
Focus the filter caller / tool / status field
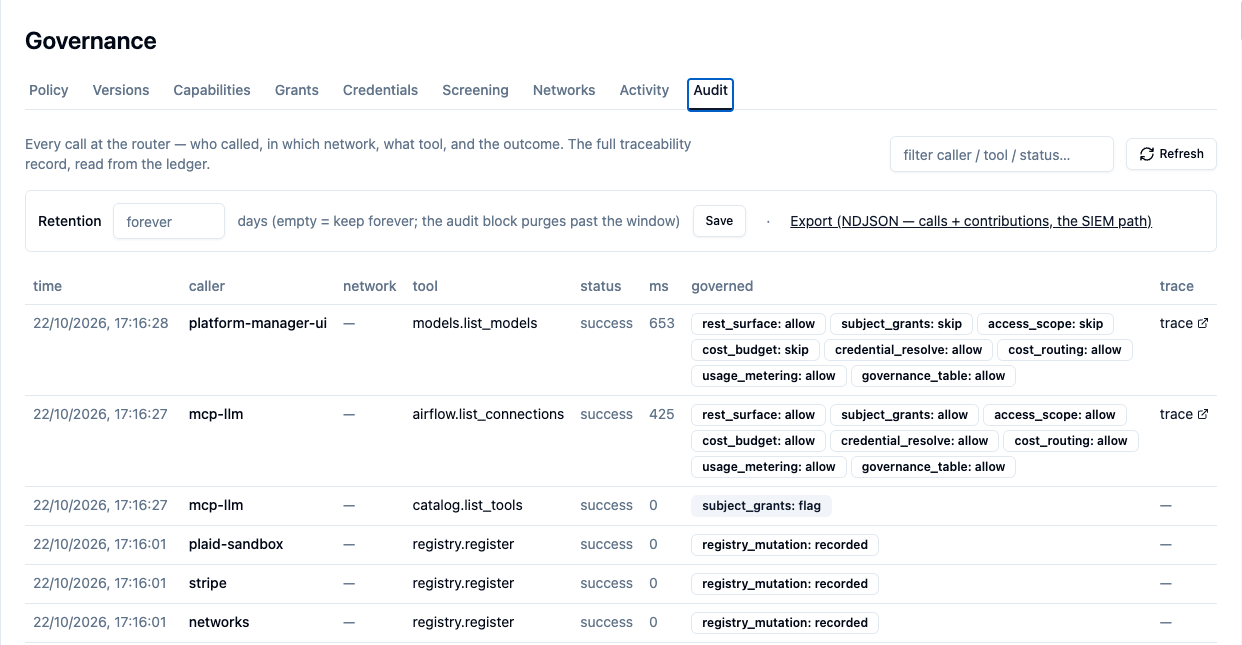point(1002,154)
